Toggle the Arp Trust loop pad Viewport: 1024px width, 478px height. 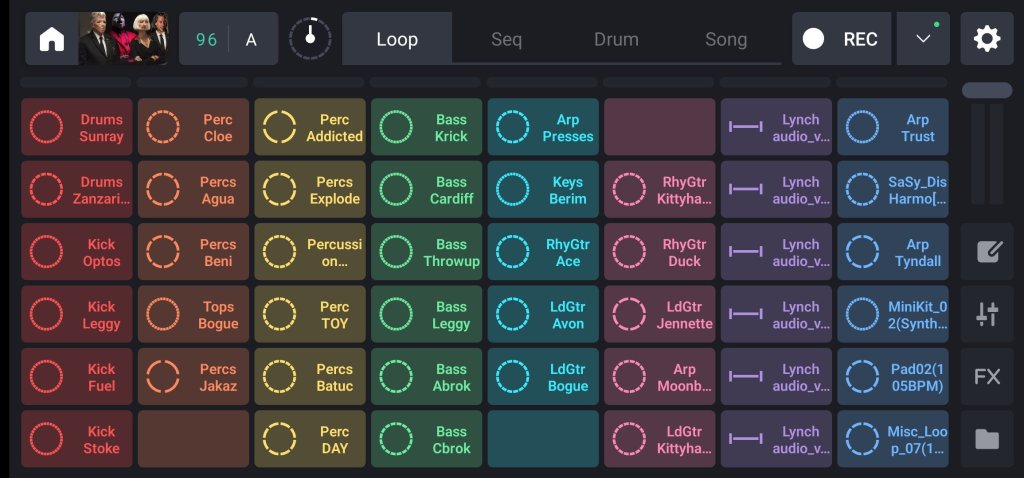tap(894, 127)
